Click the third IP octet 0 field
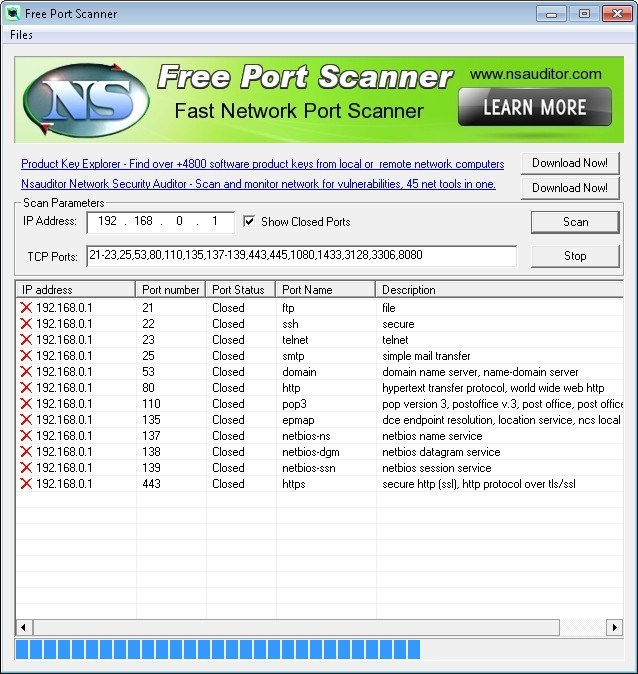Image resolution: width=638 pixels, height=674 pixels. 179,221
